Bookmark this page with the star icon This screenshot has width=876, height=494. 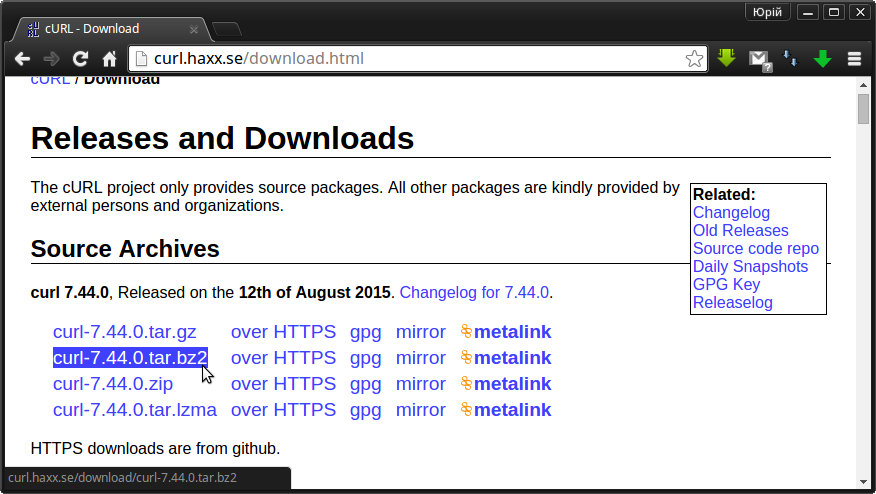(694, 59)
